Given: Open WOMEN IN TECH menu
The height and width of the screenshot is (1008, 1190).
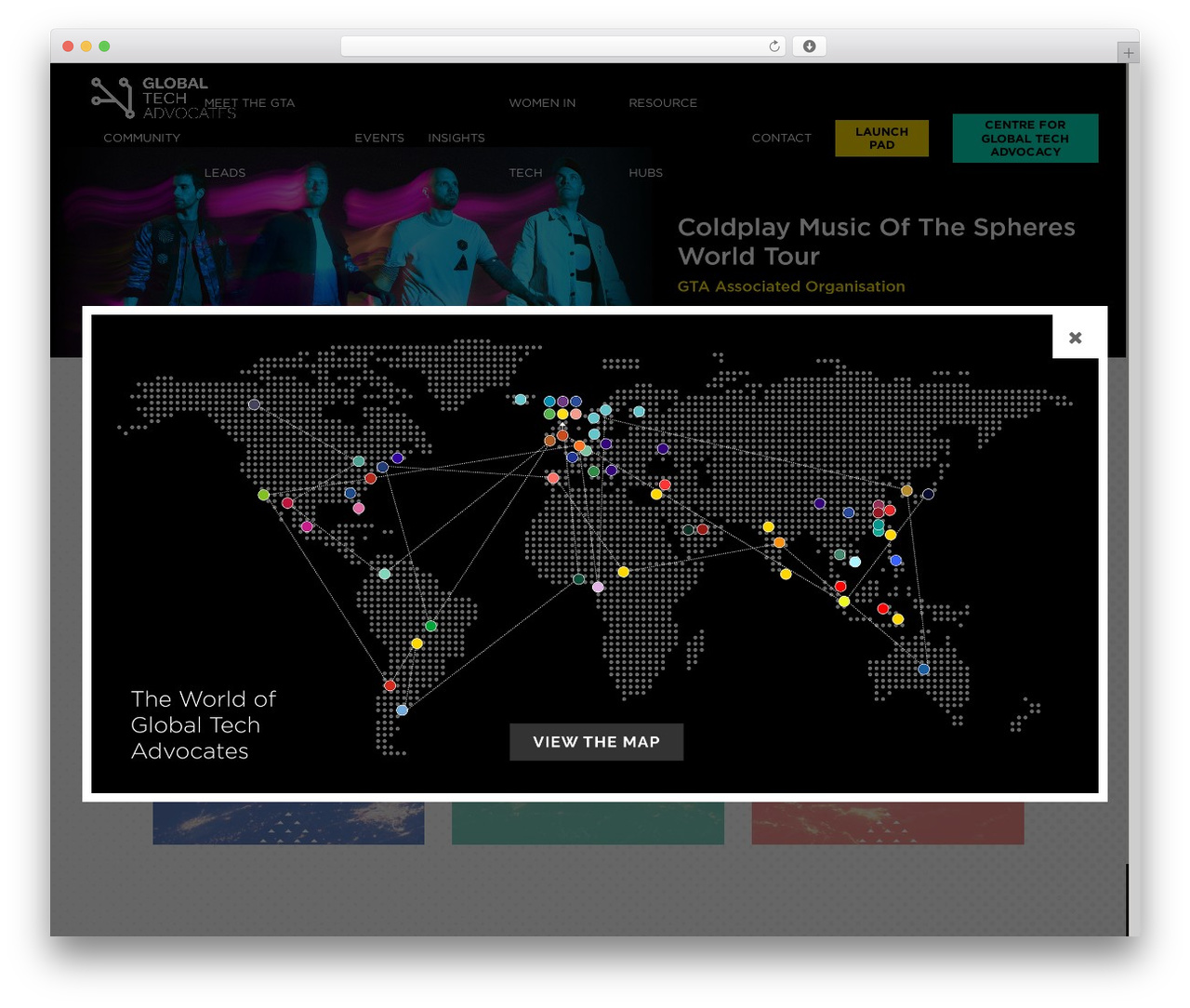Looking at the screenshot, I should [x=542, y=138].
